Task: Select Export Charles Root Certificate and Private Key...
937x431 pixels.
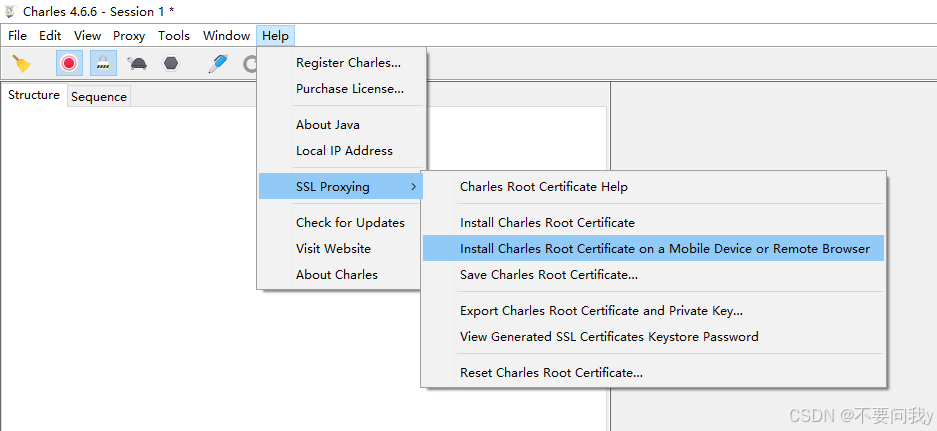Action: tap(653, 311)
